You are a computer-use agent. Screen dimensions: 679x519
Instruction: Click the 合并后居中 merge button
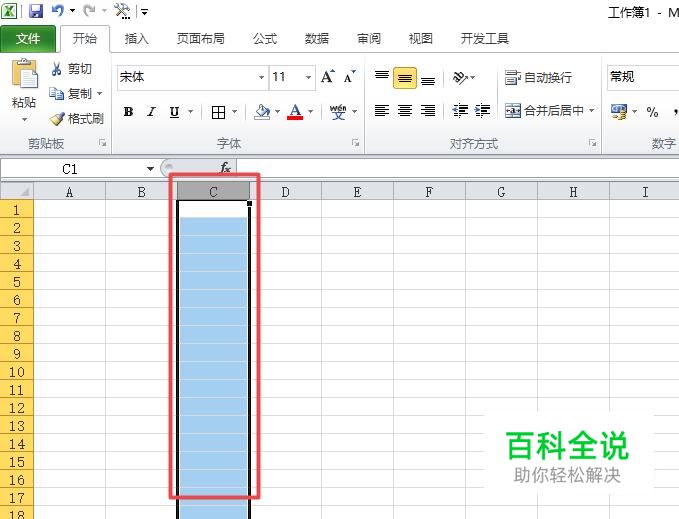544,111
